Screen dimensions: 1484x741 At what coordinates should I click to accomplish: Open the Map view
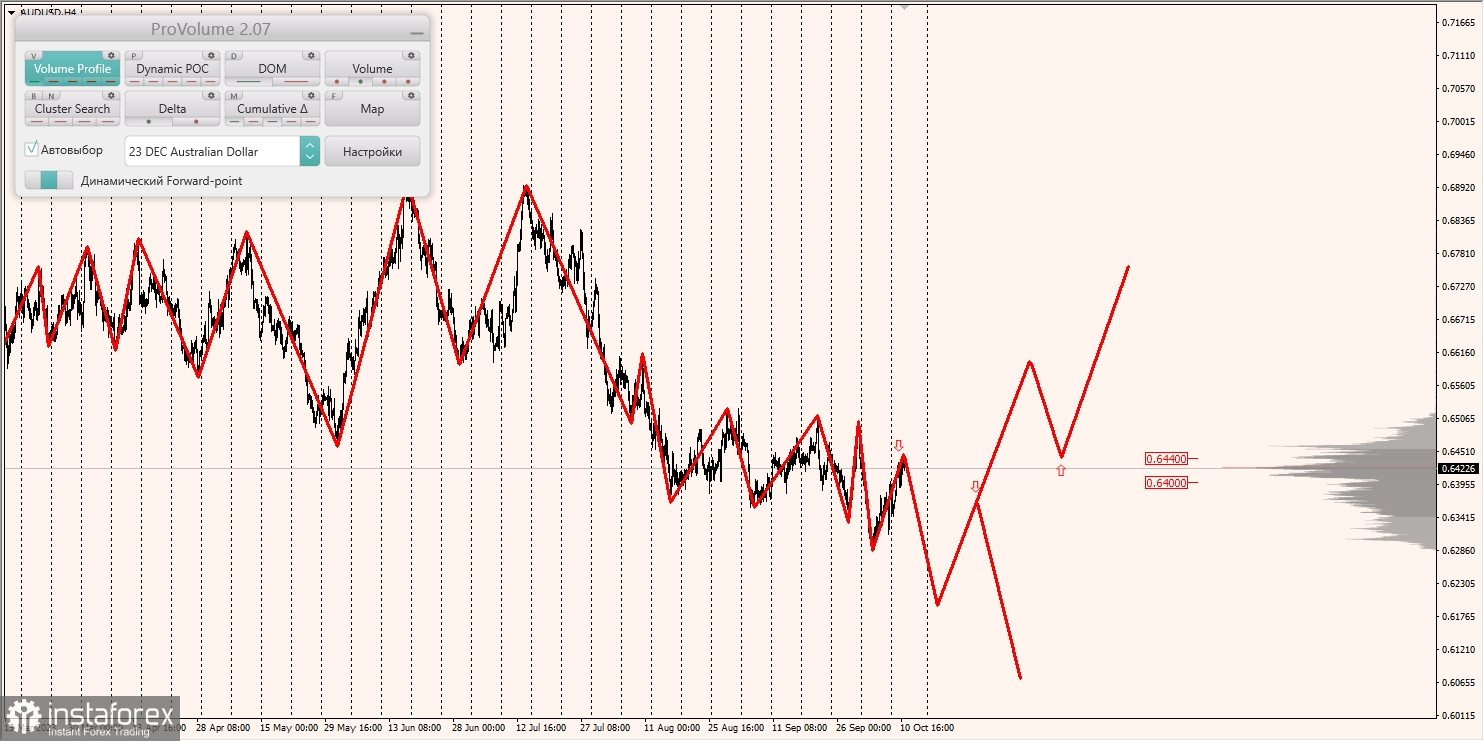tap(372, 109)
